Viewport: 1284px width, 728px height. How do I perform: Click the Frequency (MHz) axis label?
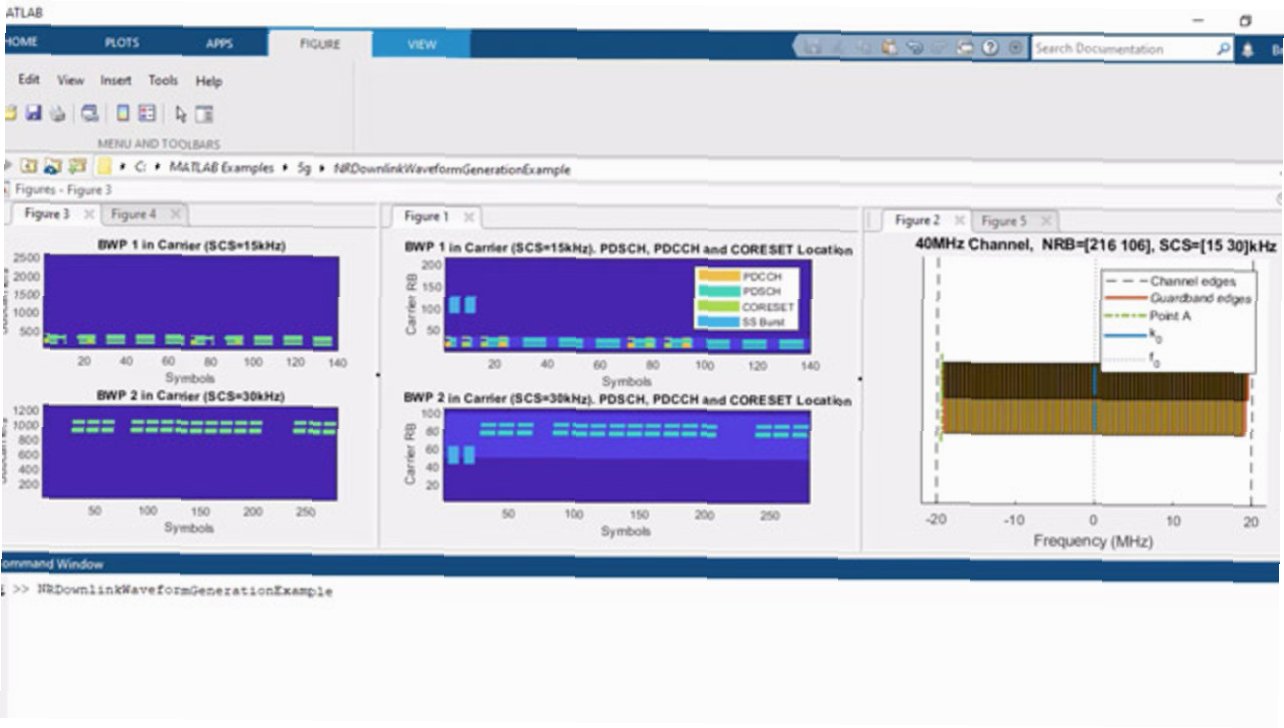(x=1093, y=541)
